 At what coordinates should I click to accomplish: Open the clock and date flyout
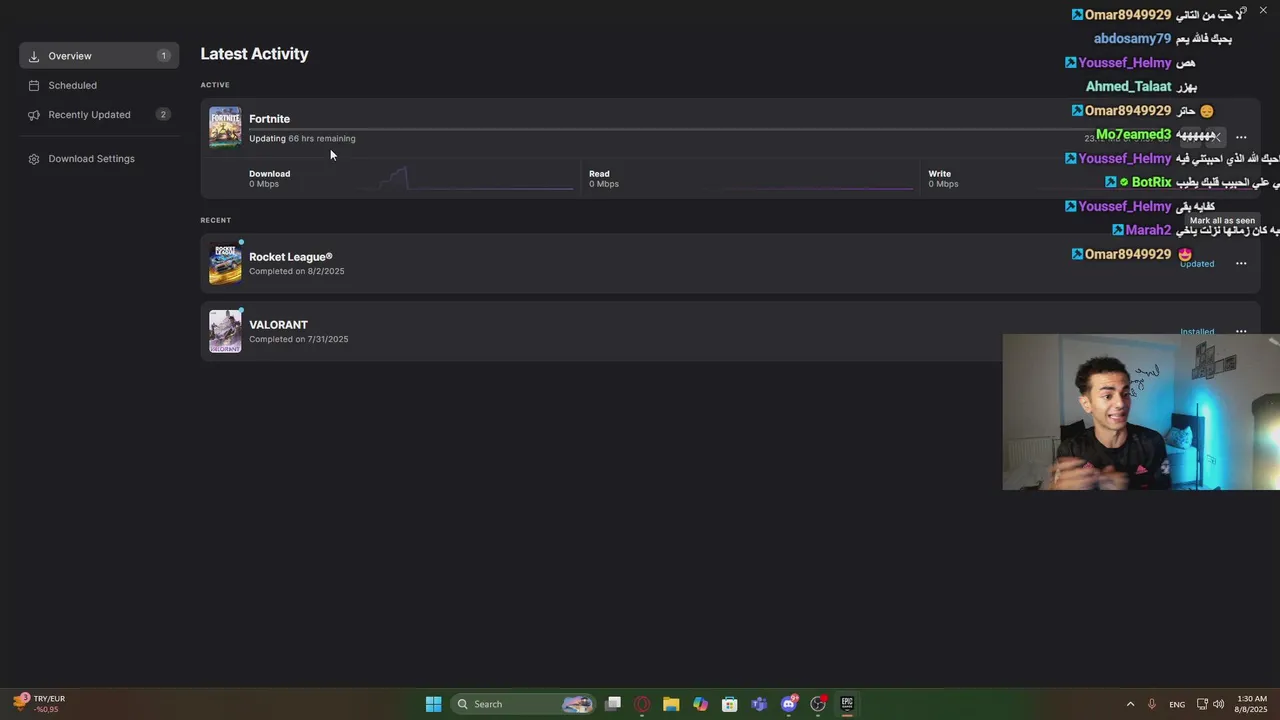1252,704
